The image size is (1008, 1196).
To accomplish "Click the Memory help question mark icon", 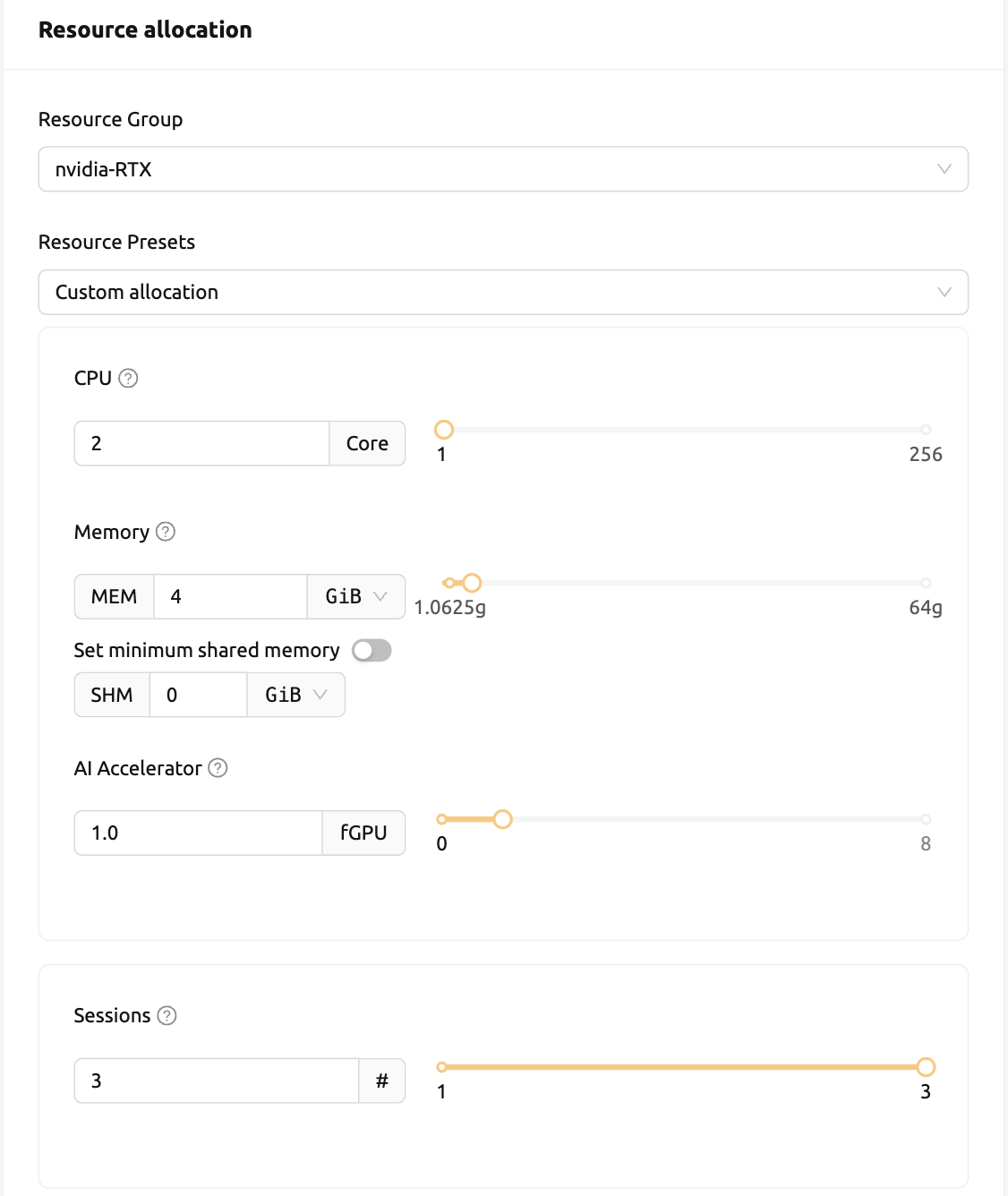I will pyautogui.click(x=166, y=532).
